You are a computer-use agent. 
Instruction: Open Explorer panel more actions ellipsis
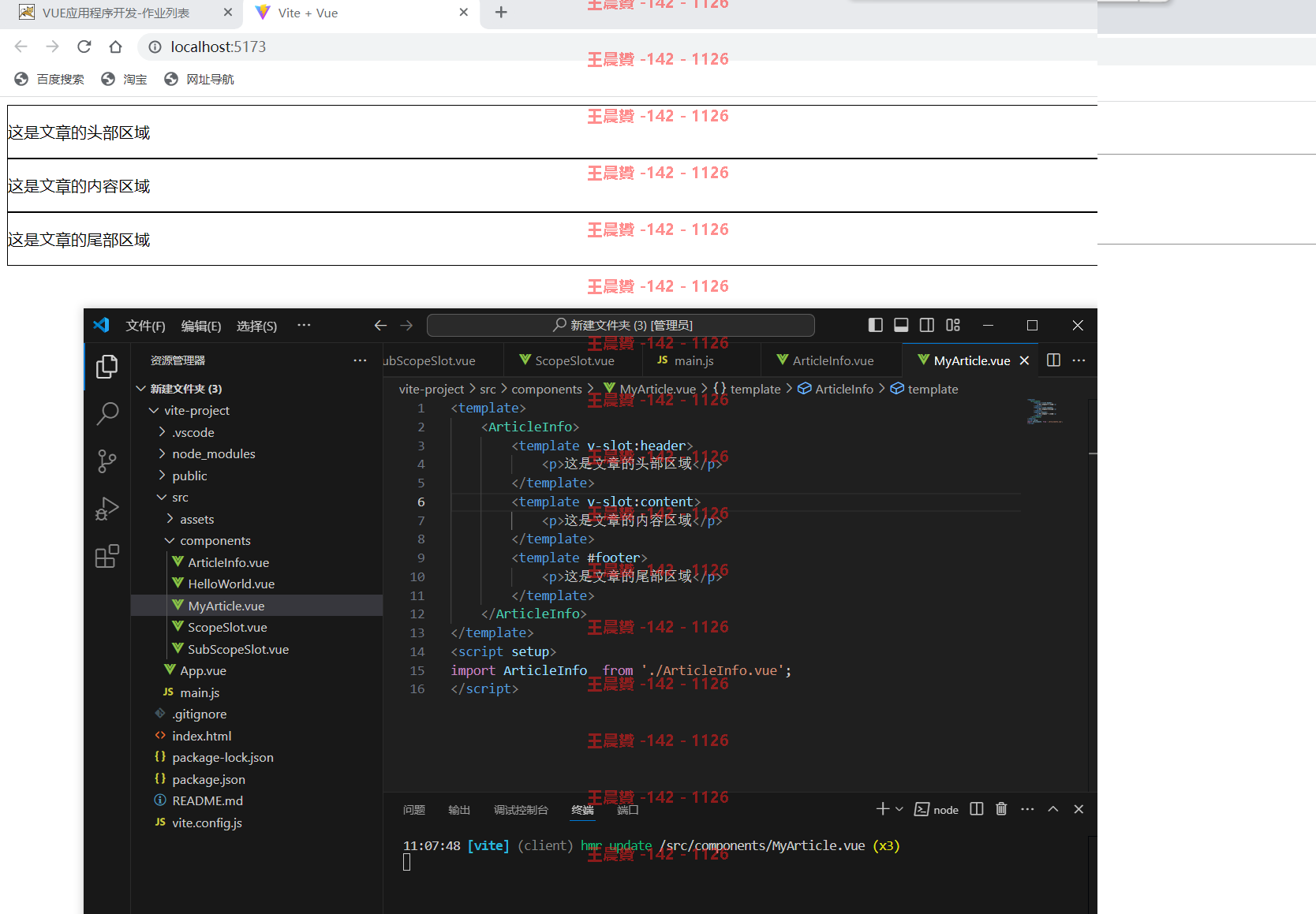coord(360,360)
